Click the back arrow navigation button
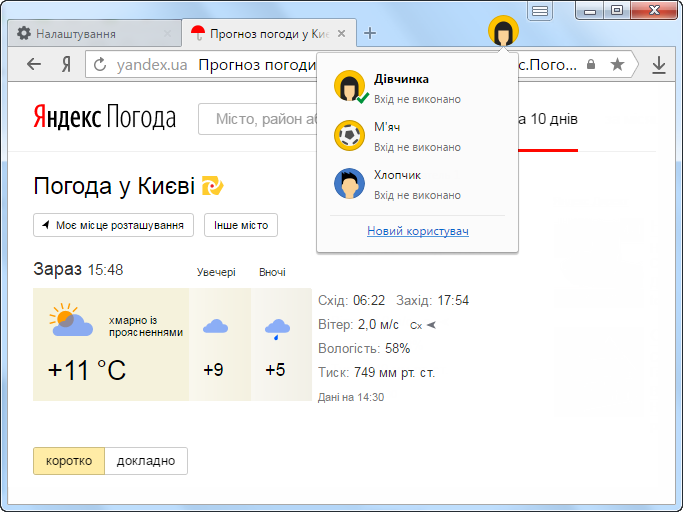This screenshot has width=683, height=512. click(x=34, y=64)
